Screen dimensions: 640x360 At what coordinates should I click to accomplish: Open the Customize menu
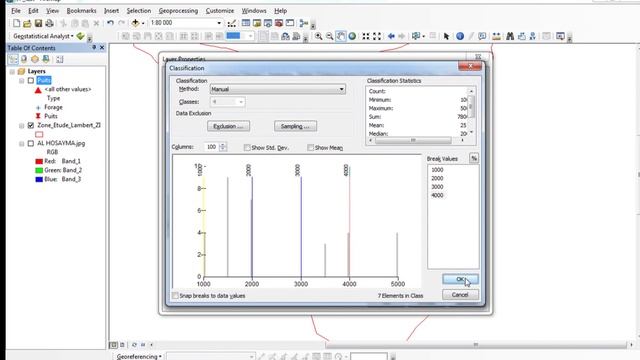[220, 11]
